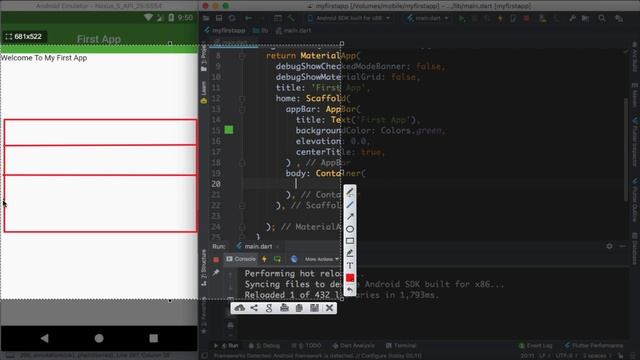Viewport: 640px width, 360px height.
Task: Build project with the hammer icon
Action: (291, 18)
